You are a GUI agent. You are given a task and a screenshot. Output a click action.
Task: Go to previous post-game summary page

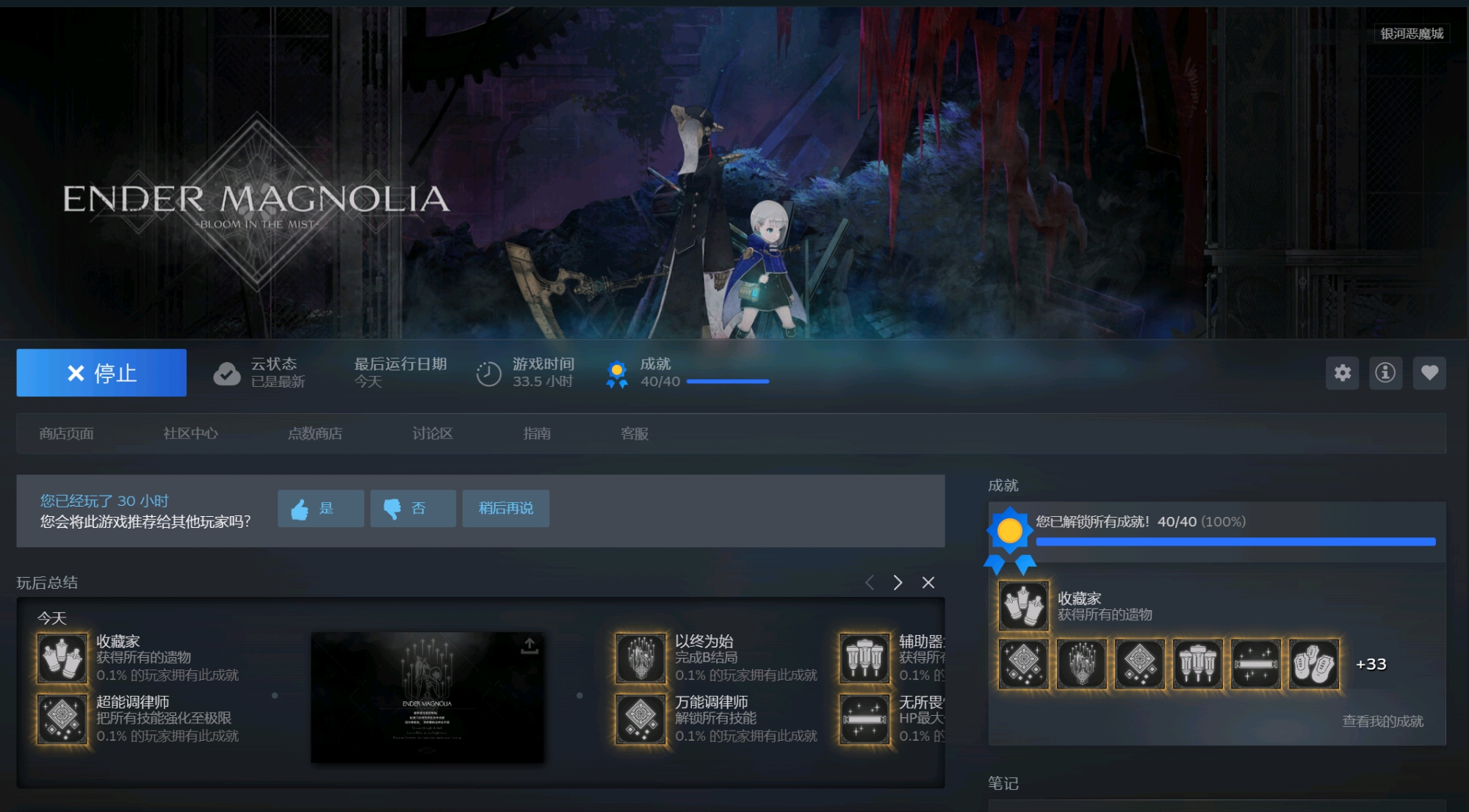tap(870, 582)
